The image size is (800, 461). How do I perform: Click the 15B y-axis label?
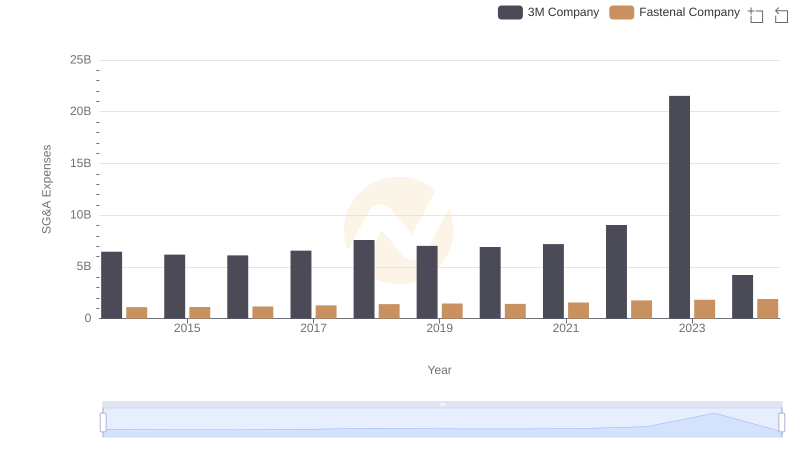tap(81, 163)
